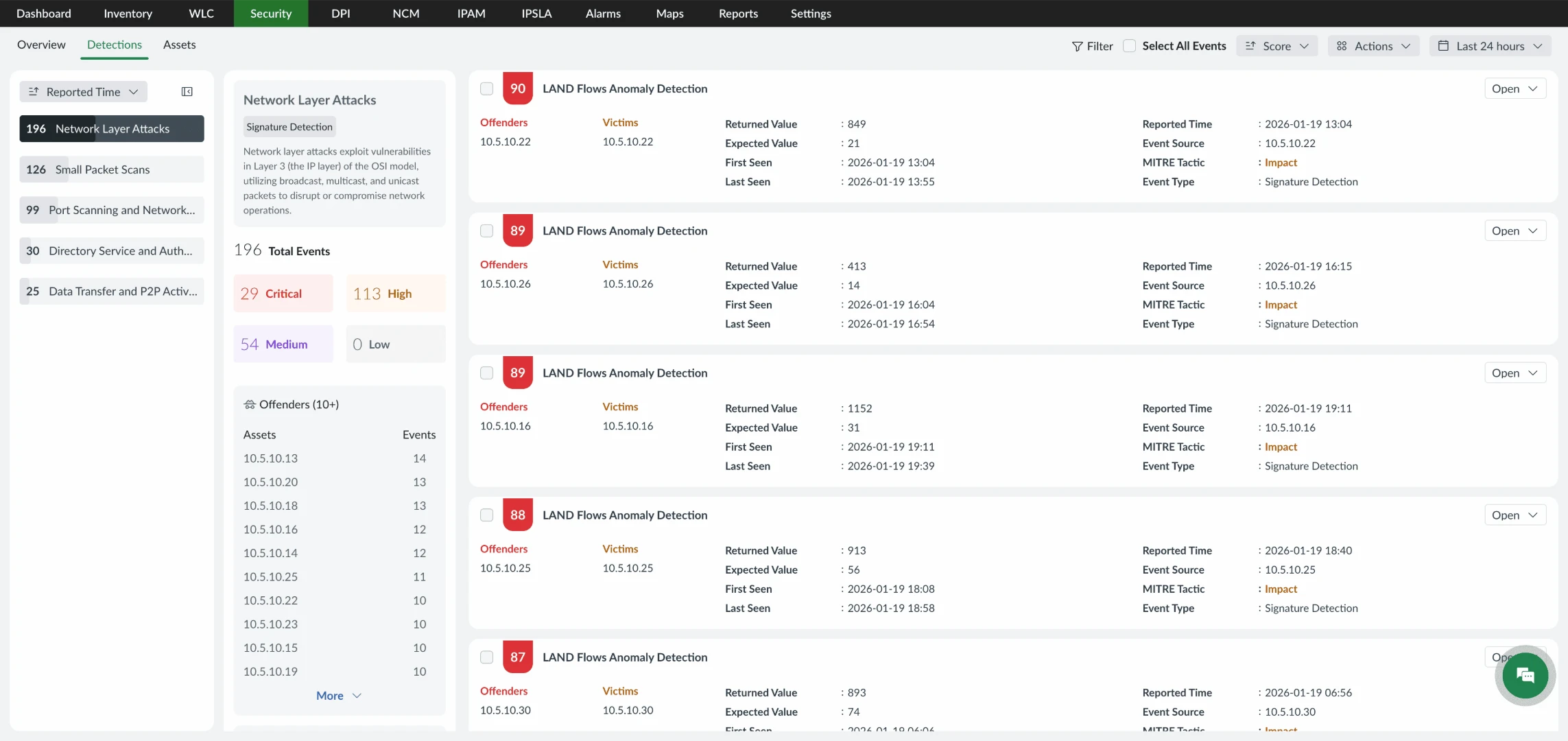Image resolution: width=1568 pixels, height=741 pixels.
Task: Open the Alarms section in the navigation bar
Action: [x=602, y=13]
